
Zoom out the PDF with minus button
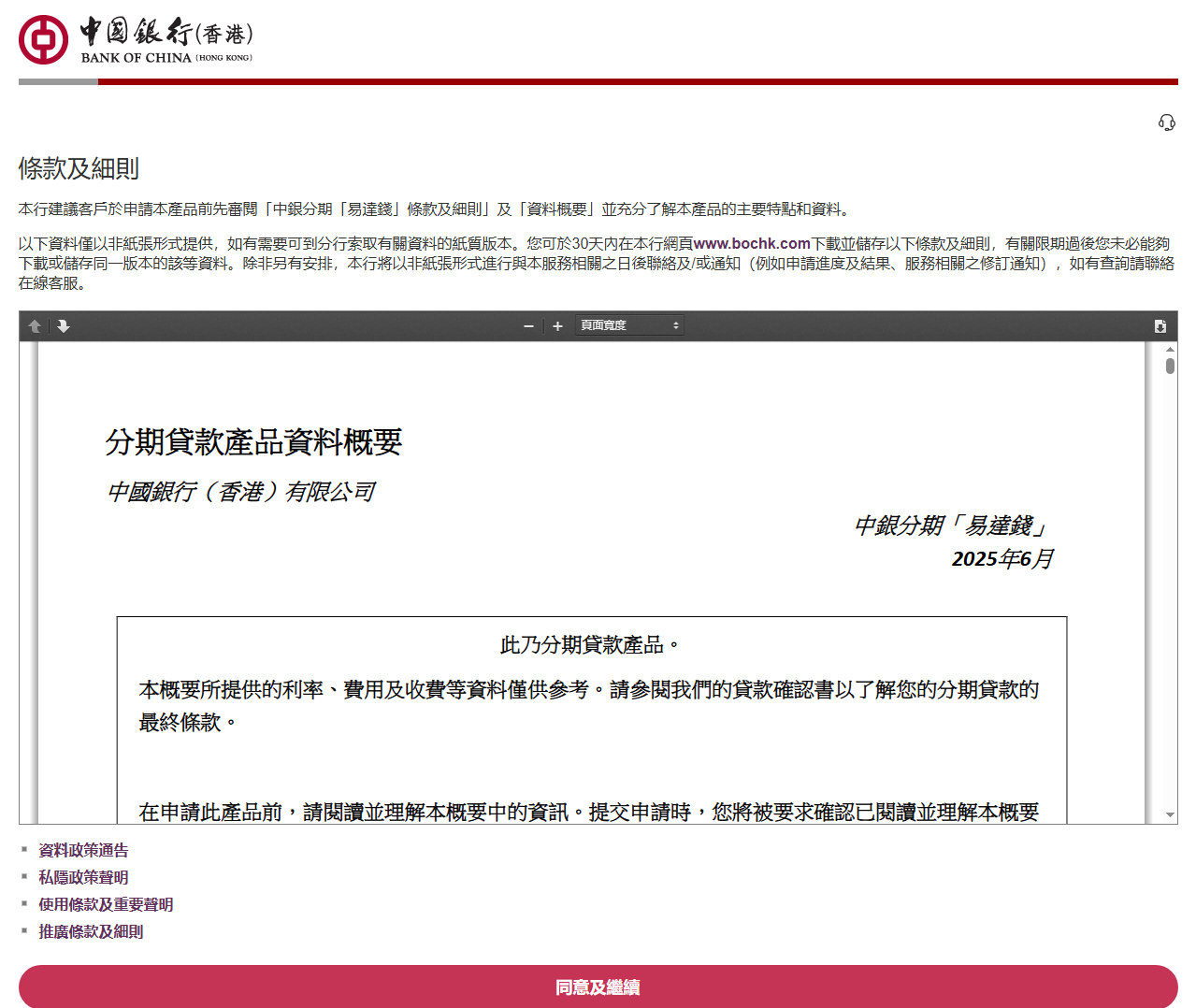click(x=528, y=326)
